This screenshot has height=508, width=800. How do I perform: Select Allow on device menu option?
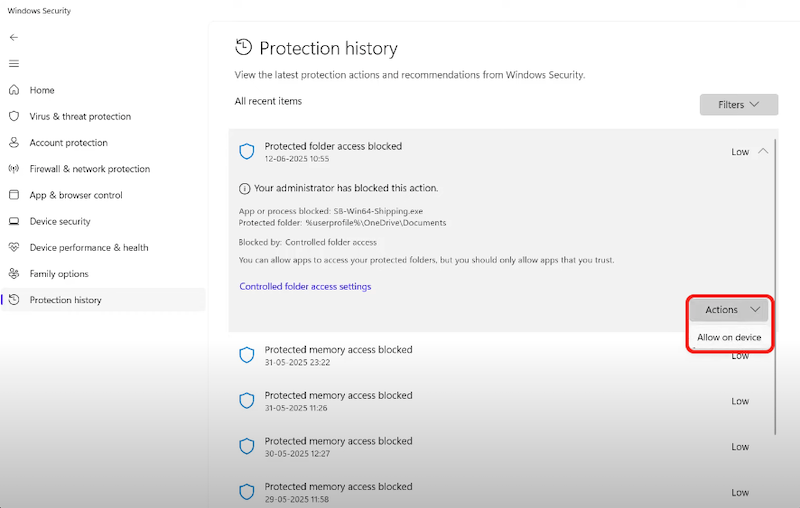pyautogui.click(x=729, y=337)
